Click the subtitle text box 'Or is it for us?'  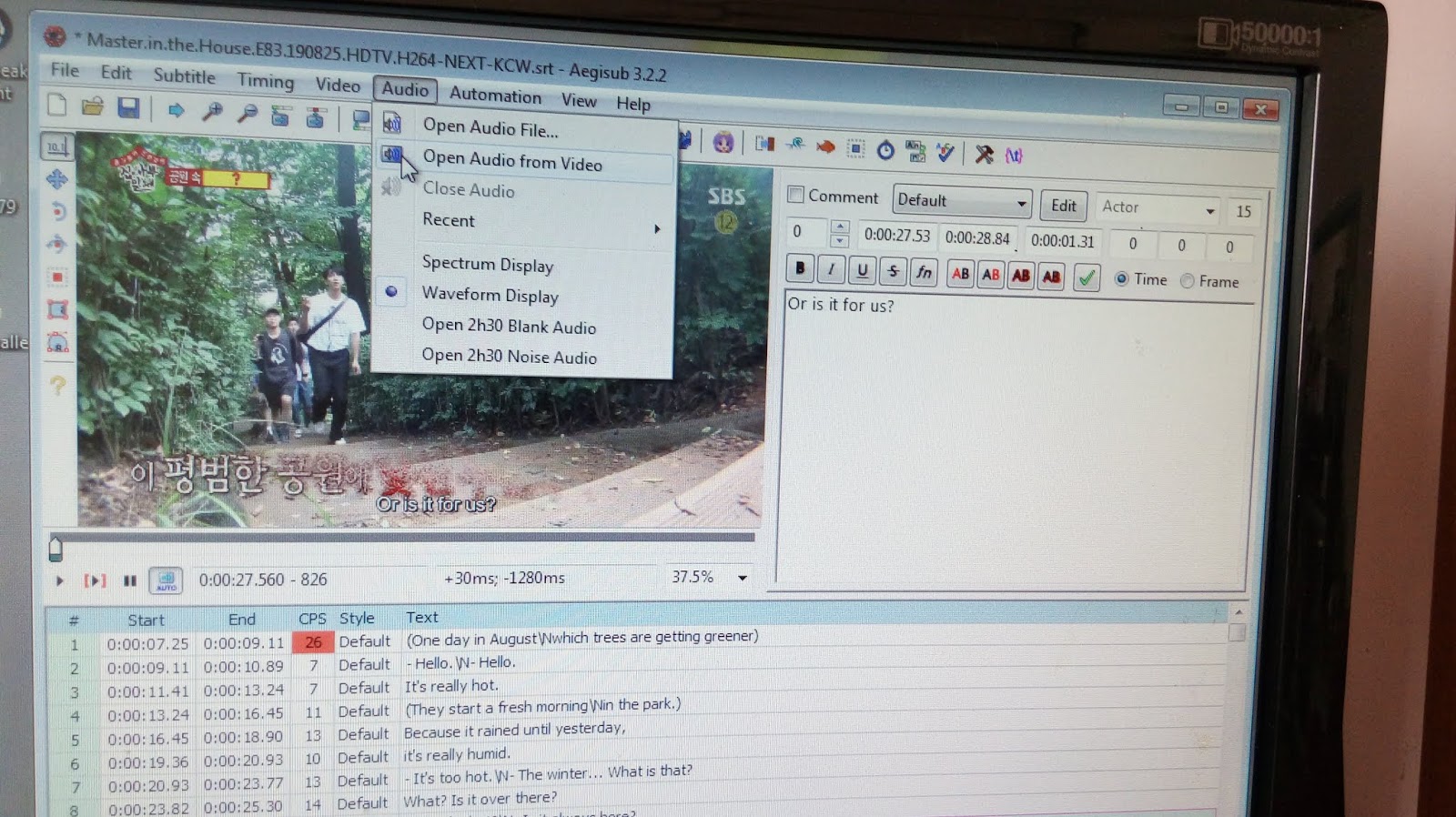tap(1015, 441)
